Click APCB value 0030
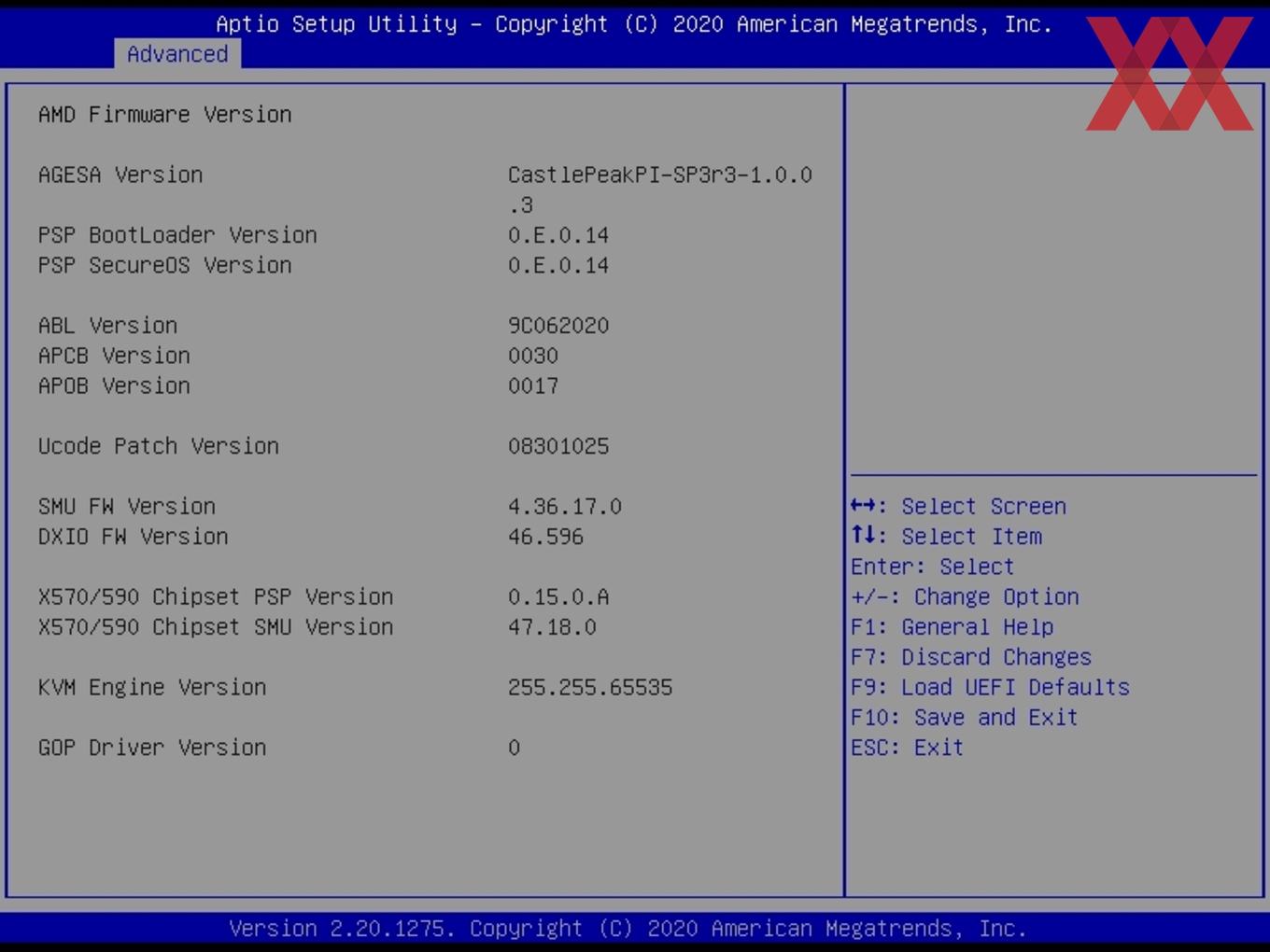The image size is (1270, 952). 533,356
